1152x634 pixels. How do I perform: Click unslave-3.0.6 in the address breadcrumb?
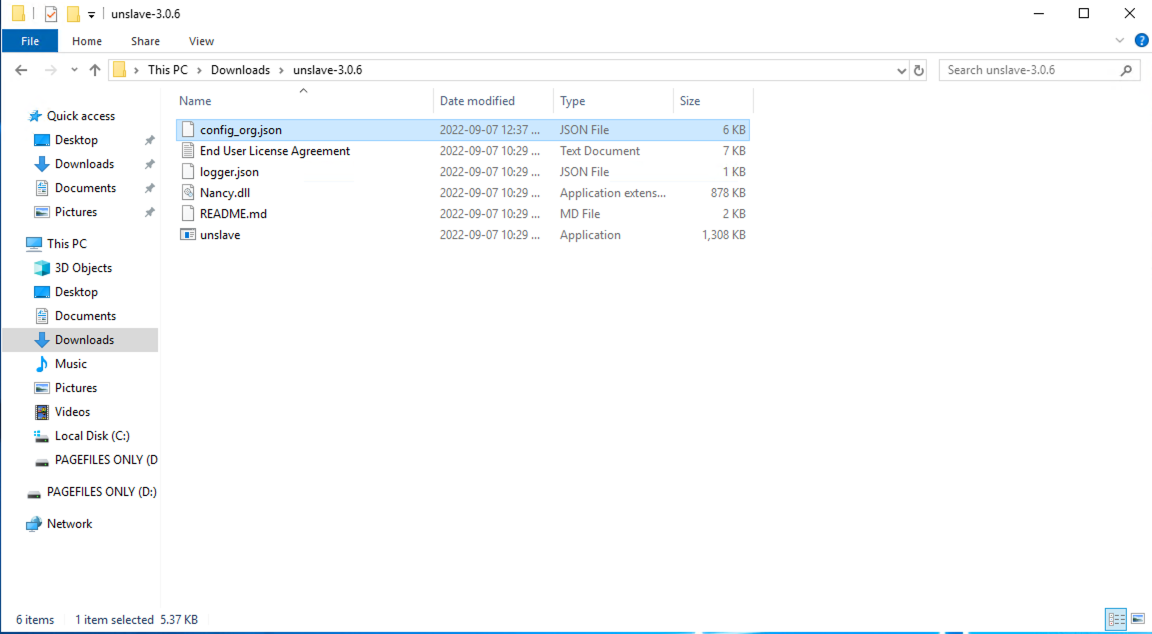pos(328,71)
